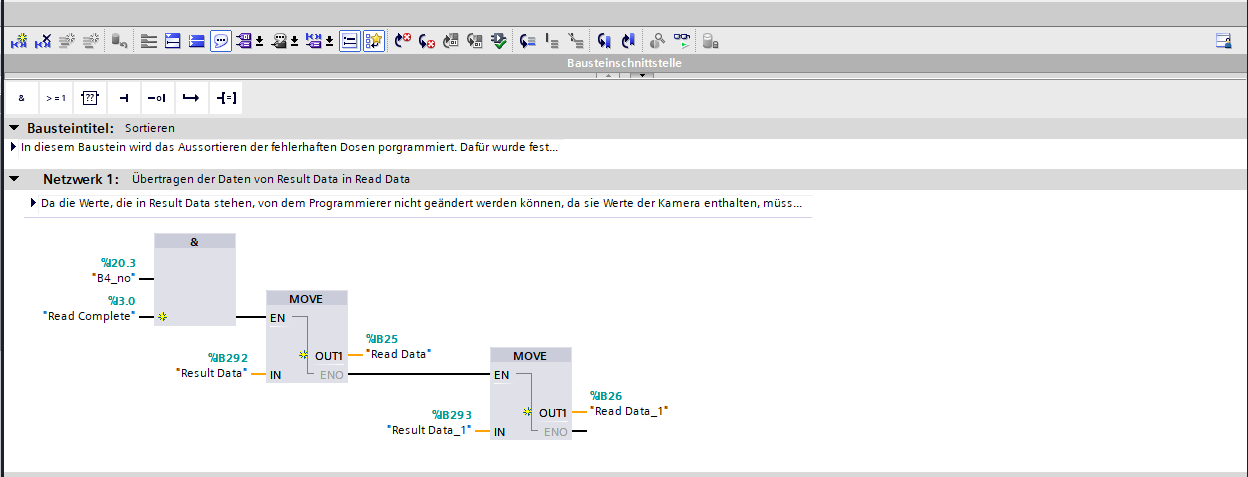Open the Bausteinschnittstelle bar
Viewport: 1248px width, 477px height.
(624, 63)
